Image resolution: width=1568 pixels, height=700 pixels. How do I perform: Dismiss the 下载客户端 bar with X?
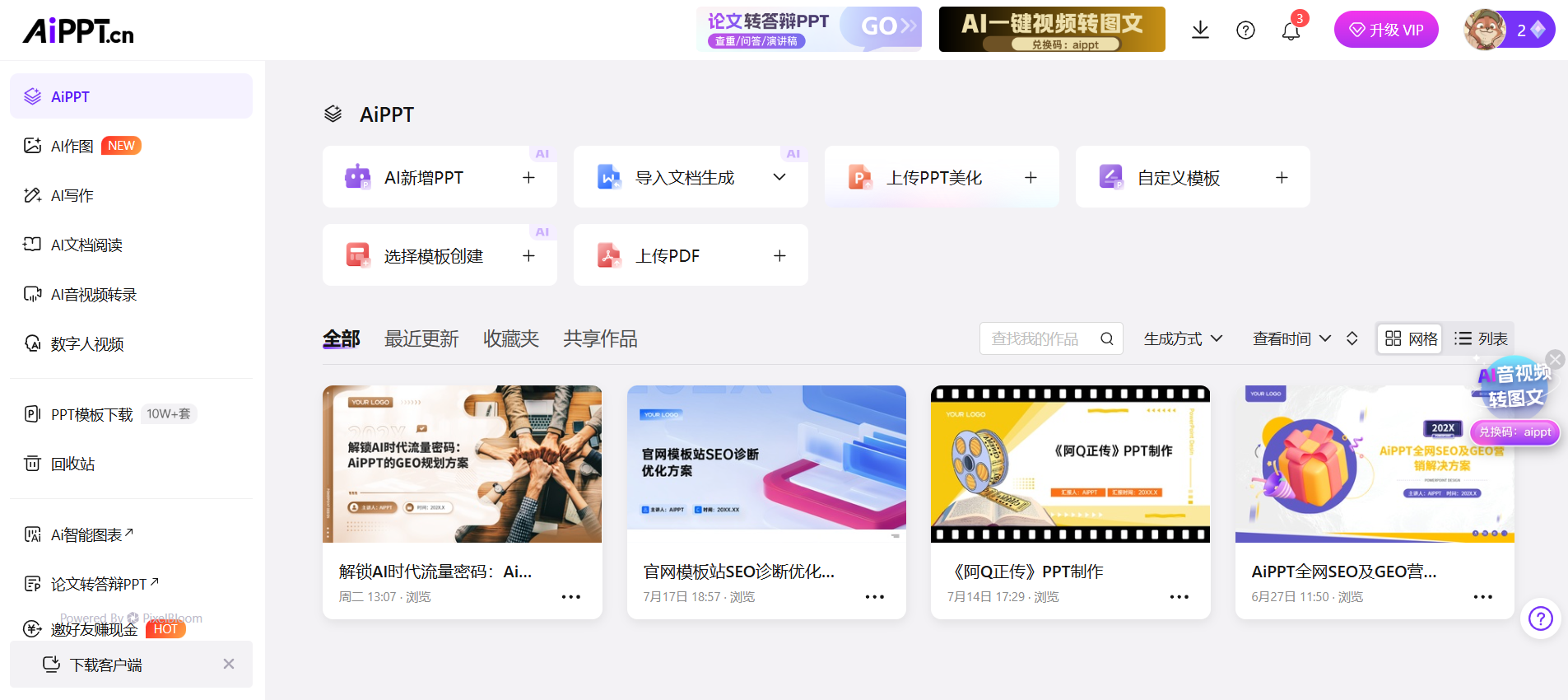pos(229,664)
